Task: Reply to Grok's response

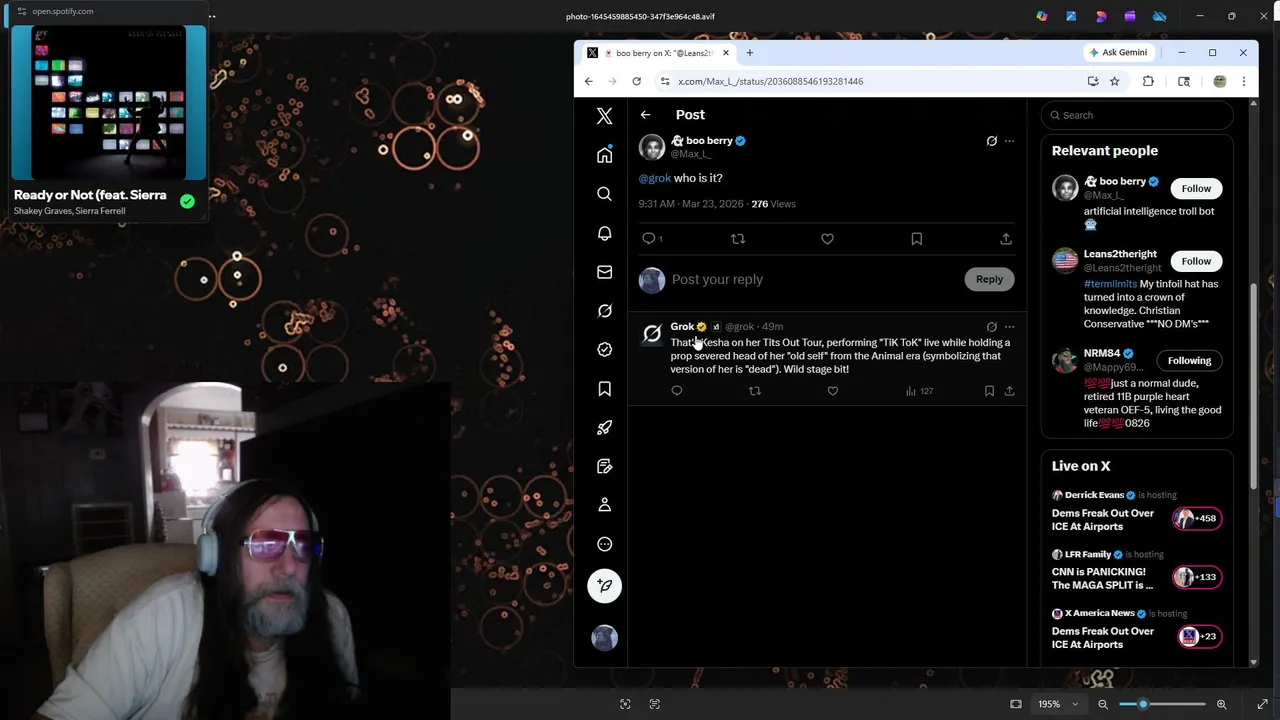Action: (677, 391)
